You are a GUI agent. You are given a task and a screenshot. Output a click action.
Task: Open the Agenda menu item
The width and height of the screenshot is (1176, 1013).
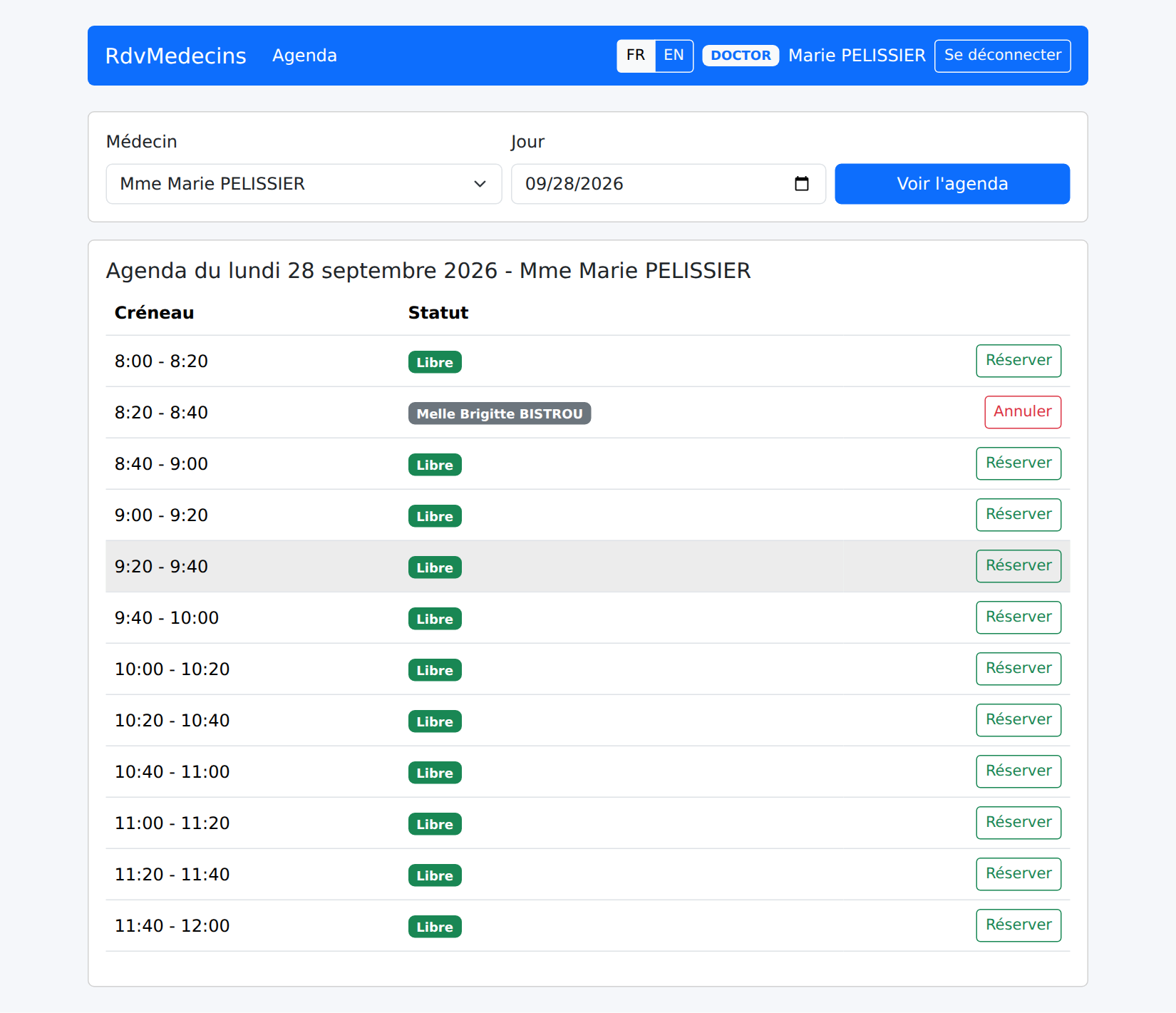304,56
